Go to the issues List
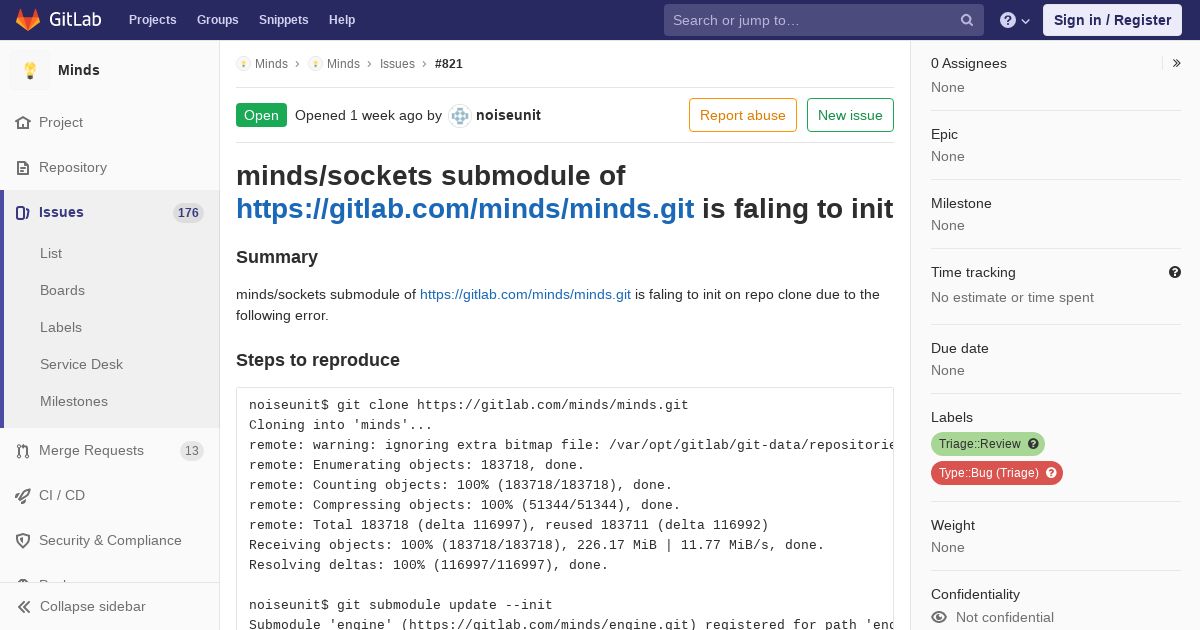Image resolution: width=1200 pixels, height=630 pixels. tap(51, 254)
